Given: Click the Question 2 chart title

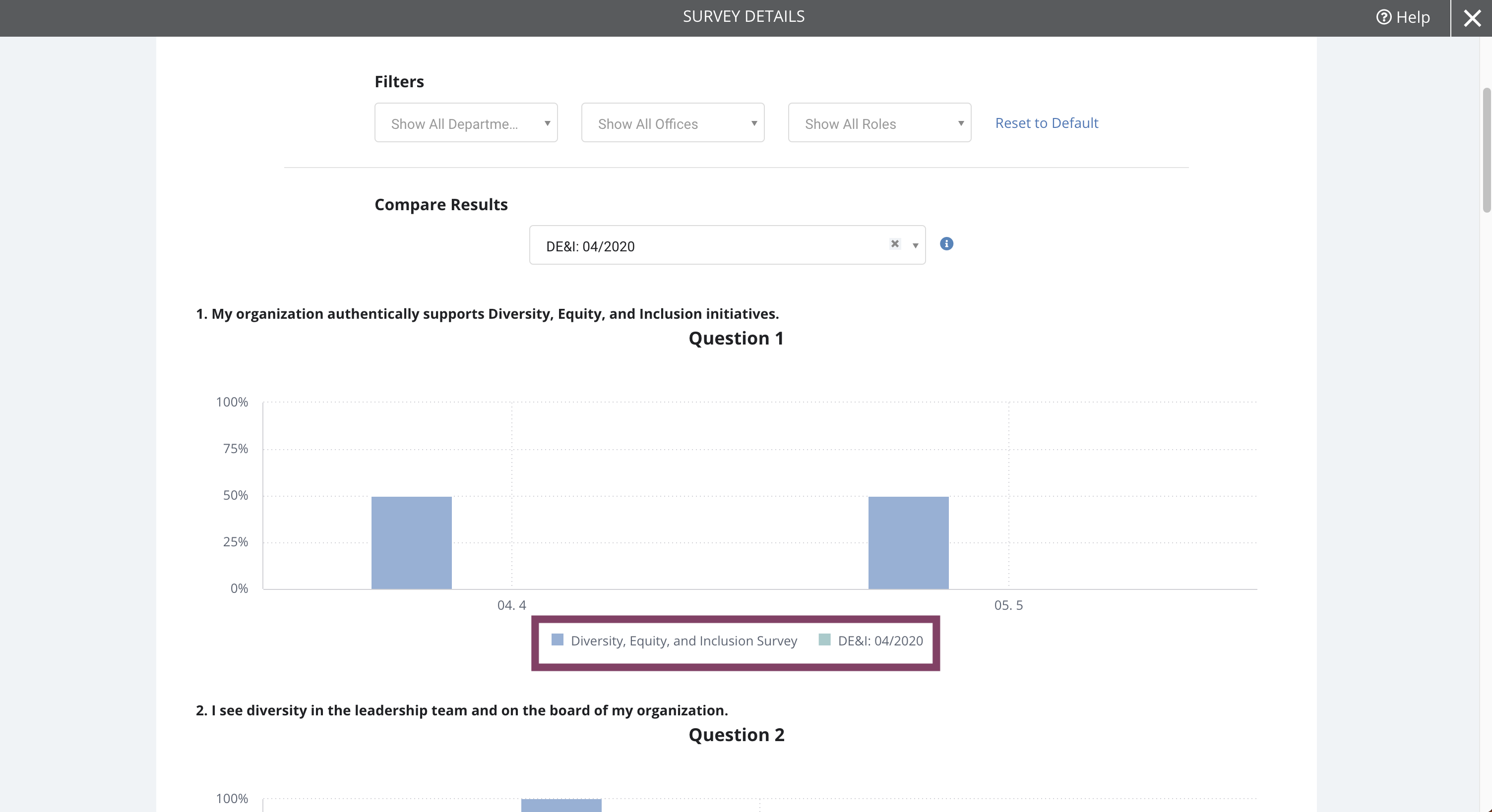Looking at the screenshot, I should [736, 735].
